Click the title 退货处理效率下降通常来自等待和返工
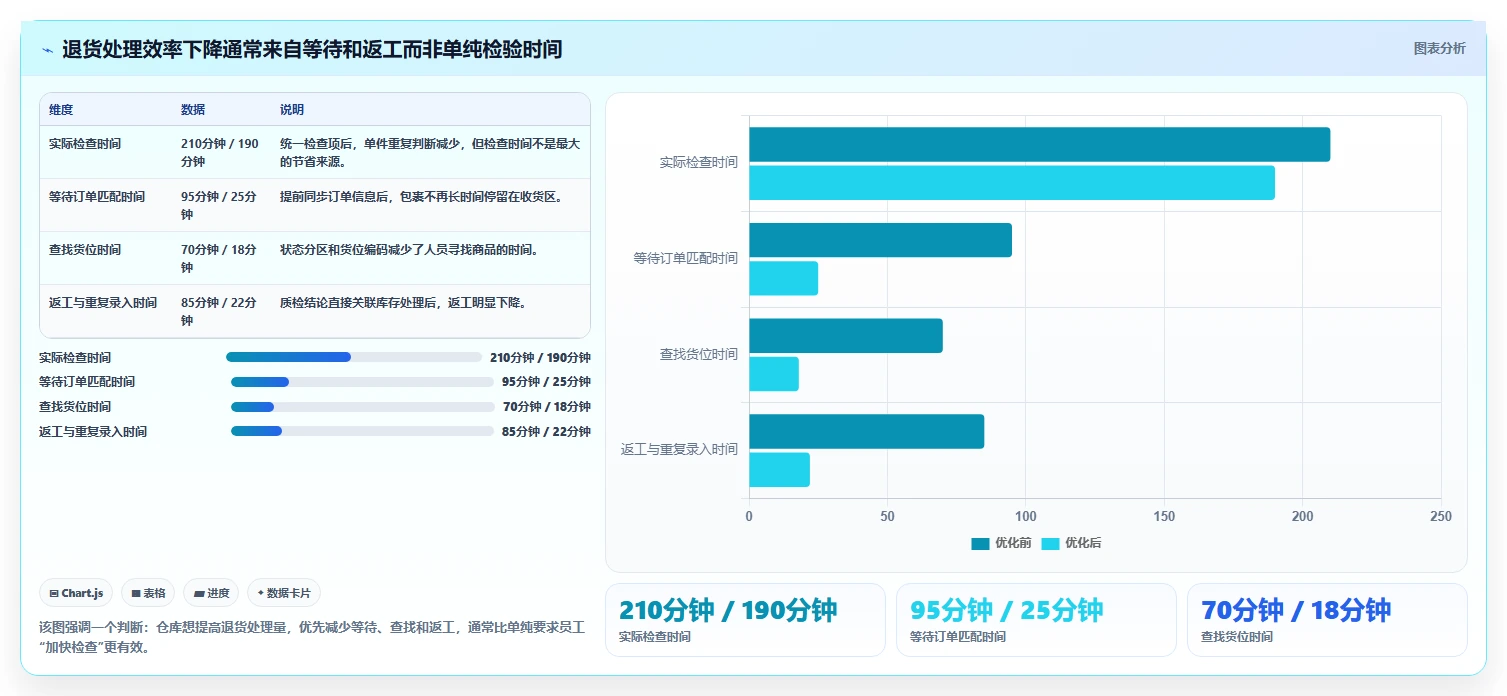 [x=312, y=49]
